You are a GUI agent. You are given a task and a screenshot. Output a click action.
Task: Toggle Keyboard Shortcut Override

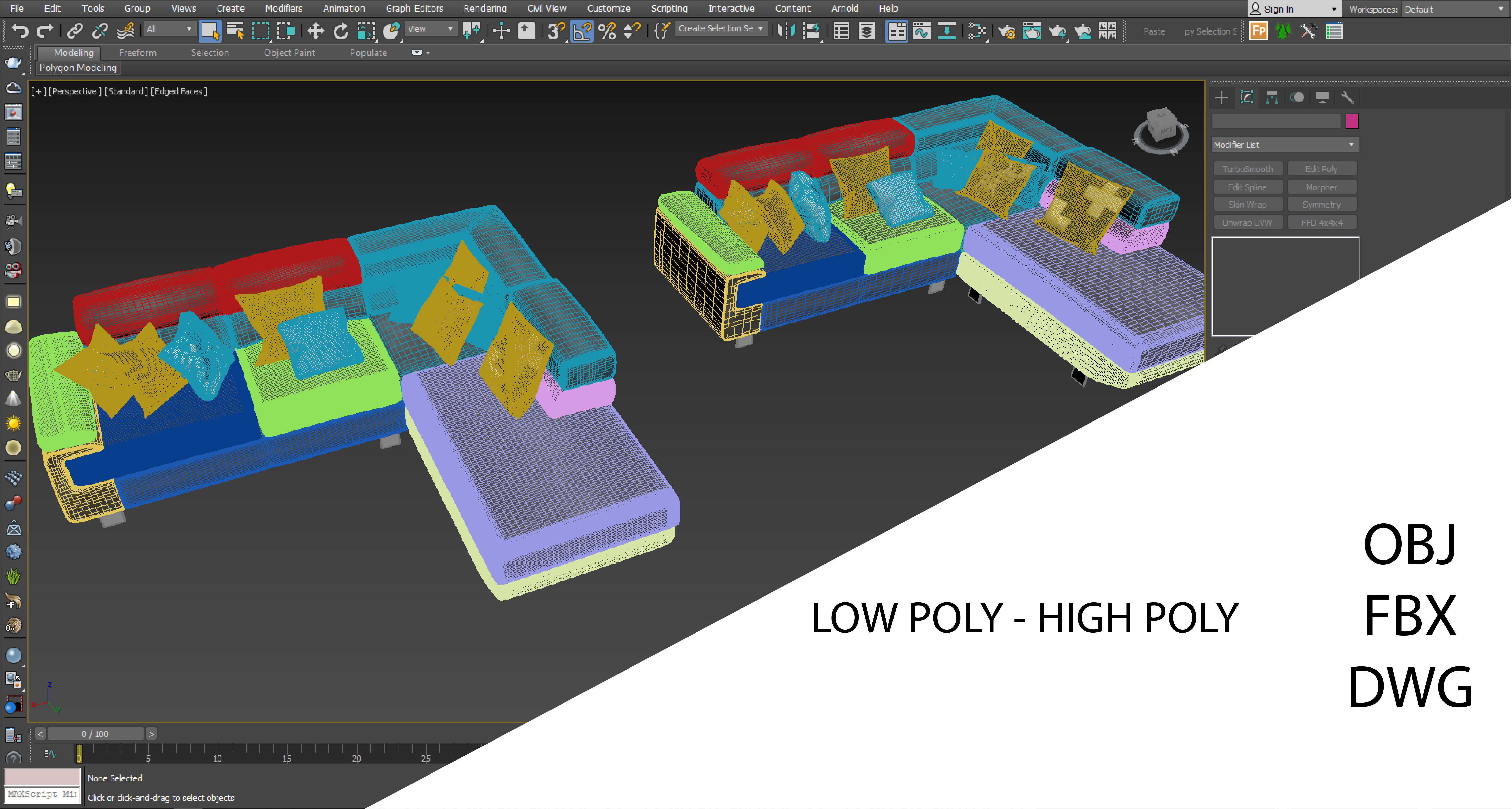527,30
